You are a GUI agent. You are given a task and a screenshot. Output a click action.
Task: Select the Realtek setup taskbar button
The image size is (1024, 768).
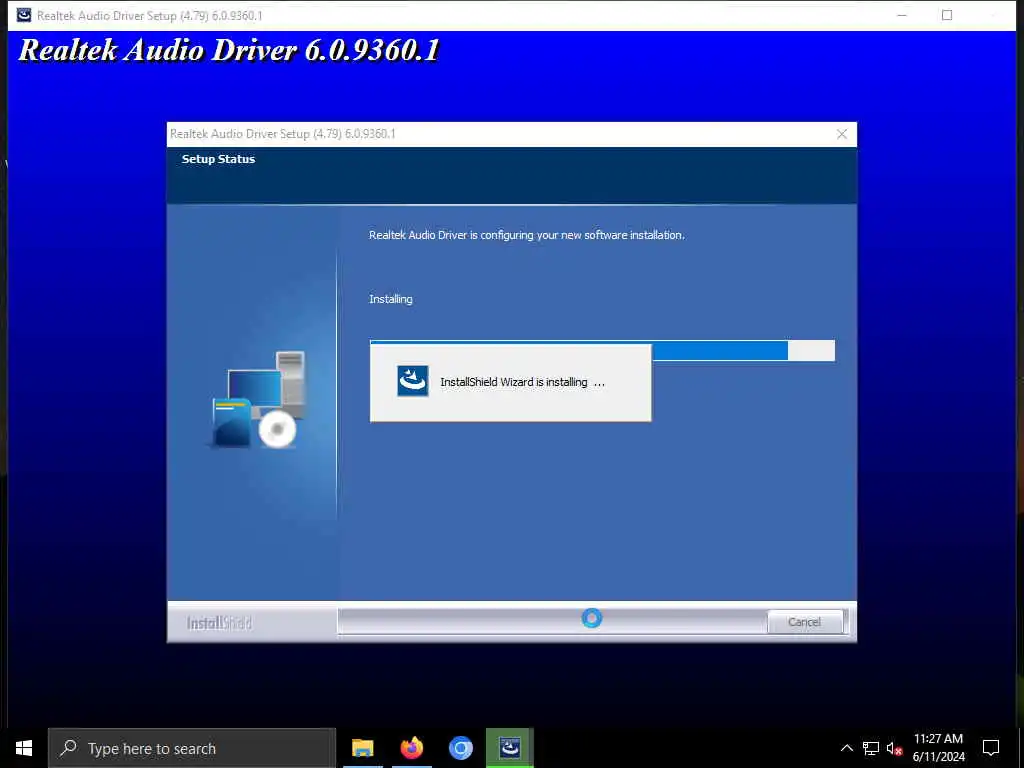(509, 748)
